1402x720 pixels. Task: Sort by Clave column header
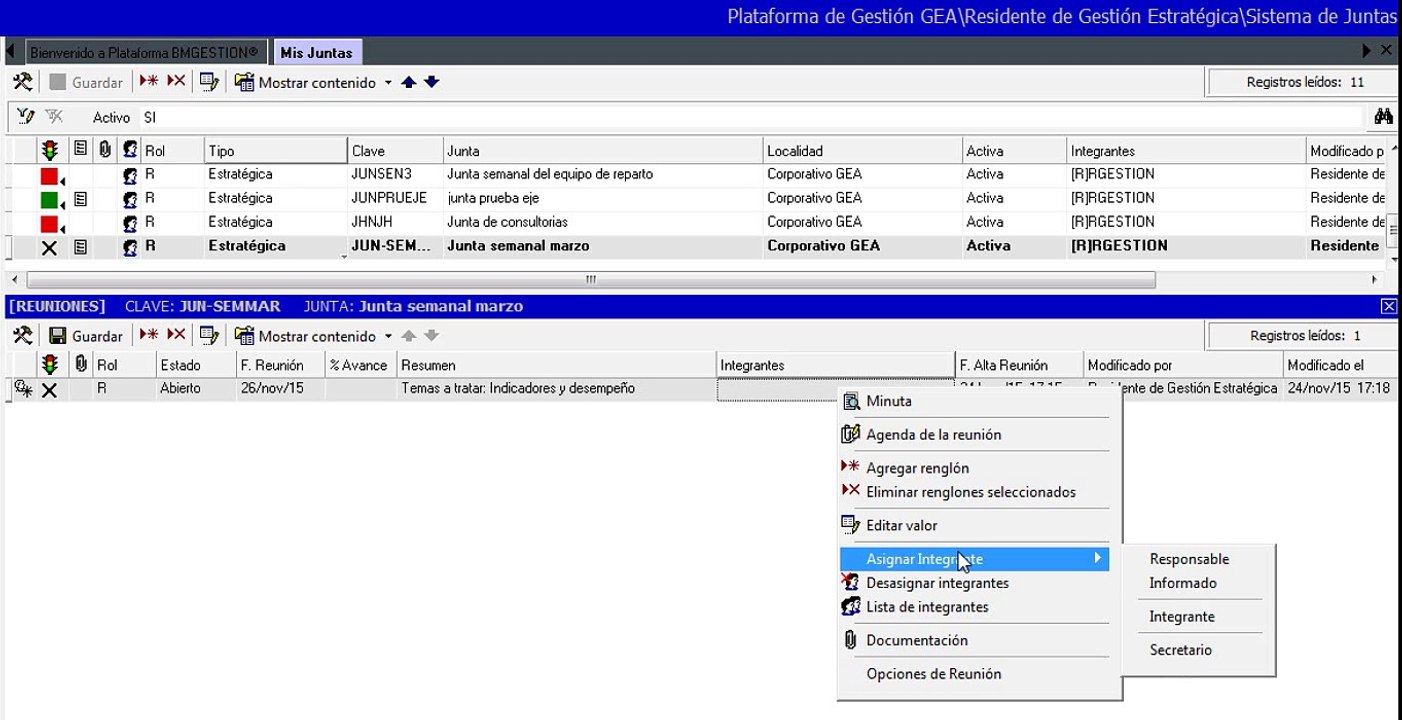[396, 151]
